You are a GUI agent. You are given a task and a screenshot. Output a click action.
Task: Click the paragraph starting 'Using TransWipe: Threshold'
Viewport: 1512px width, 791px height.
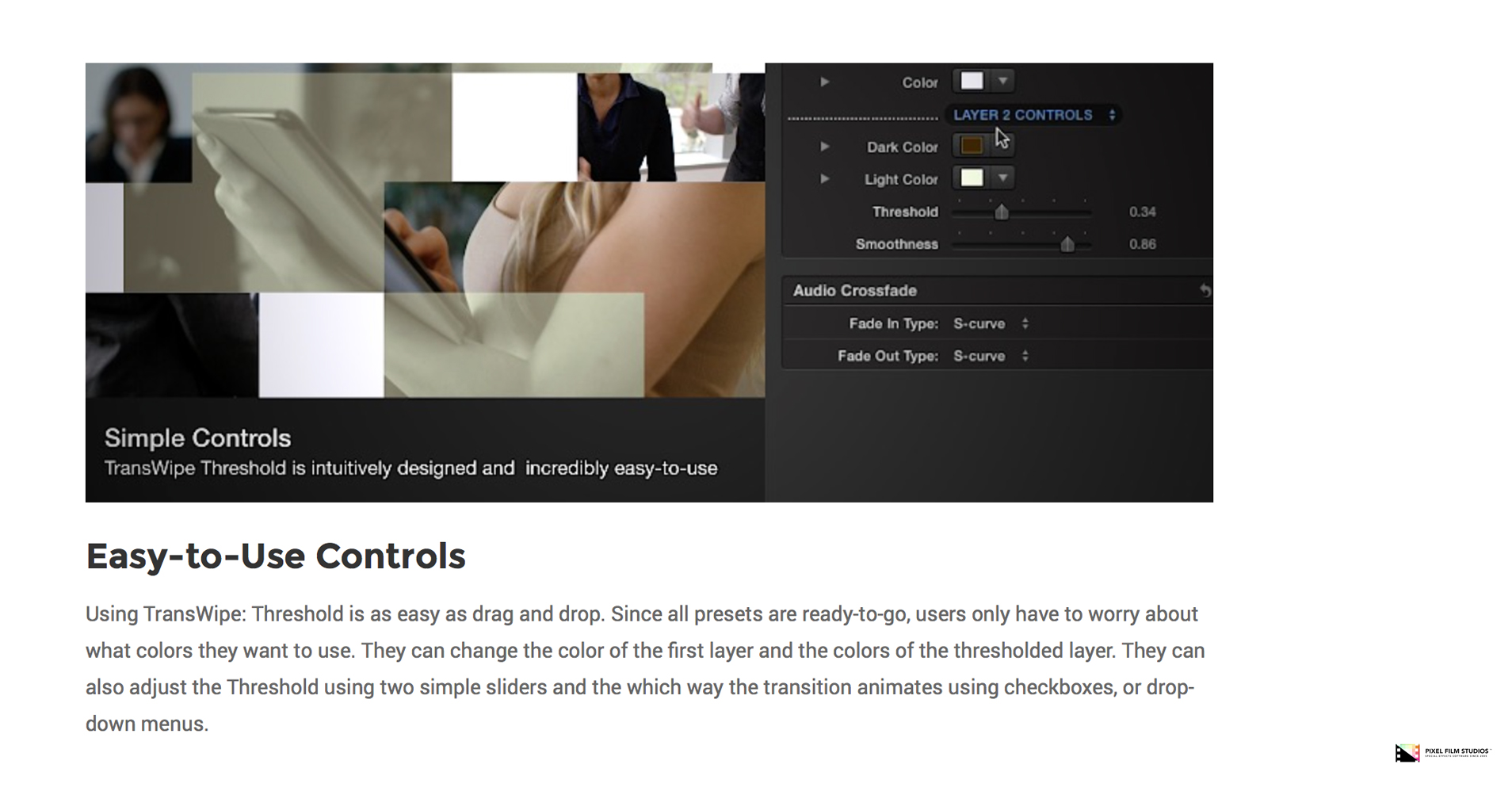(645, 669)
